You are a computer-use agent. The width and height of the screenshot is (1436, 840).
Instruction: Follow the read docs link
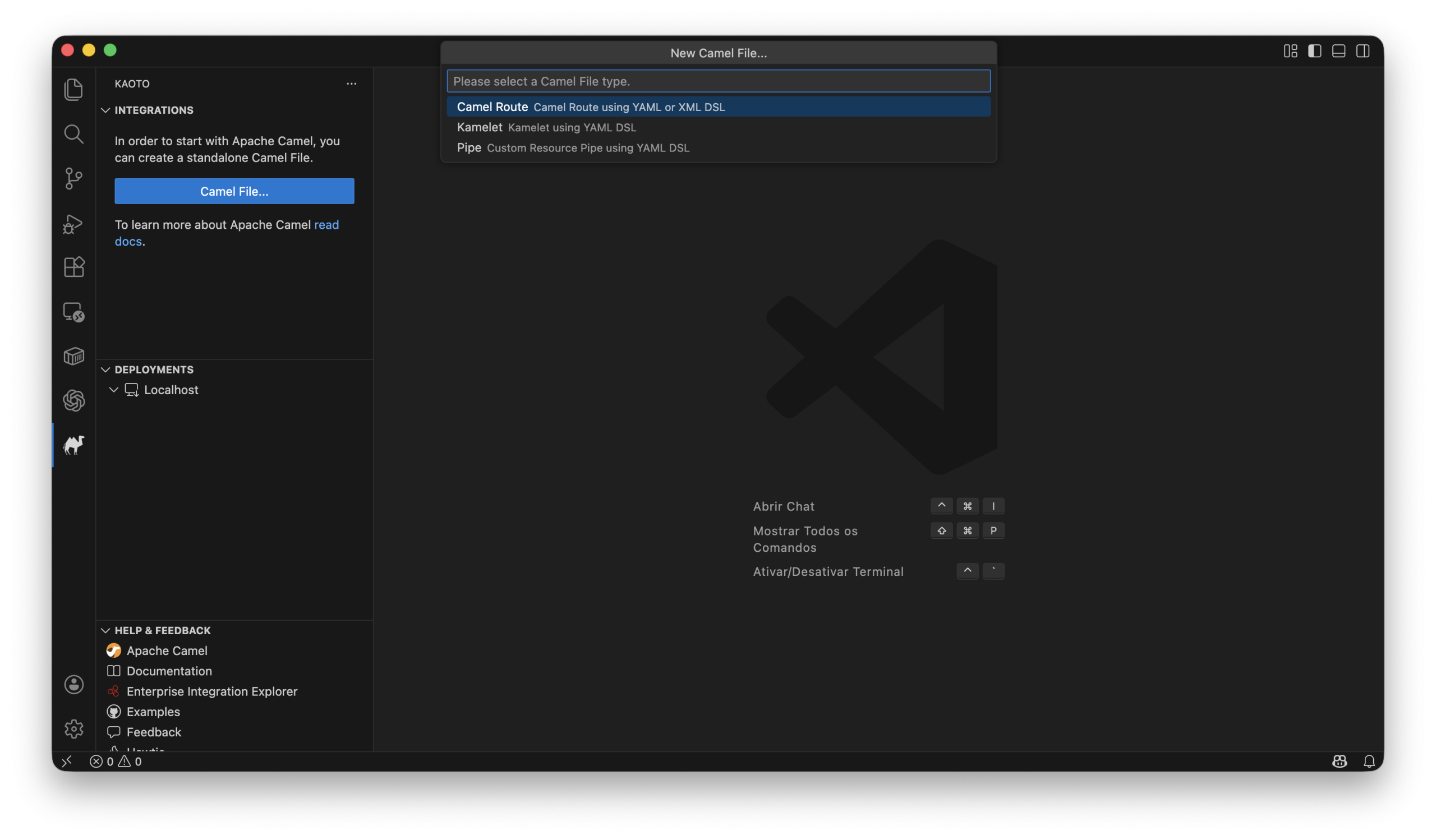[326, 224]
